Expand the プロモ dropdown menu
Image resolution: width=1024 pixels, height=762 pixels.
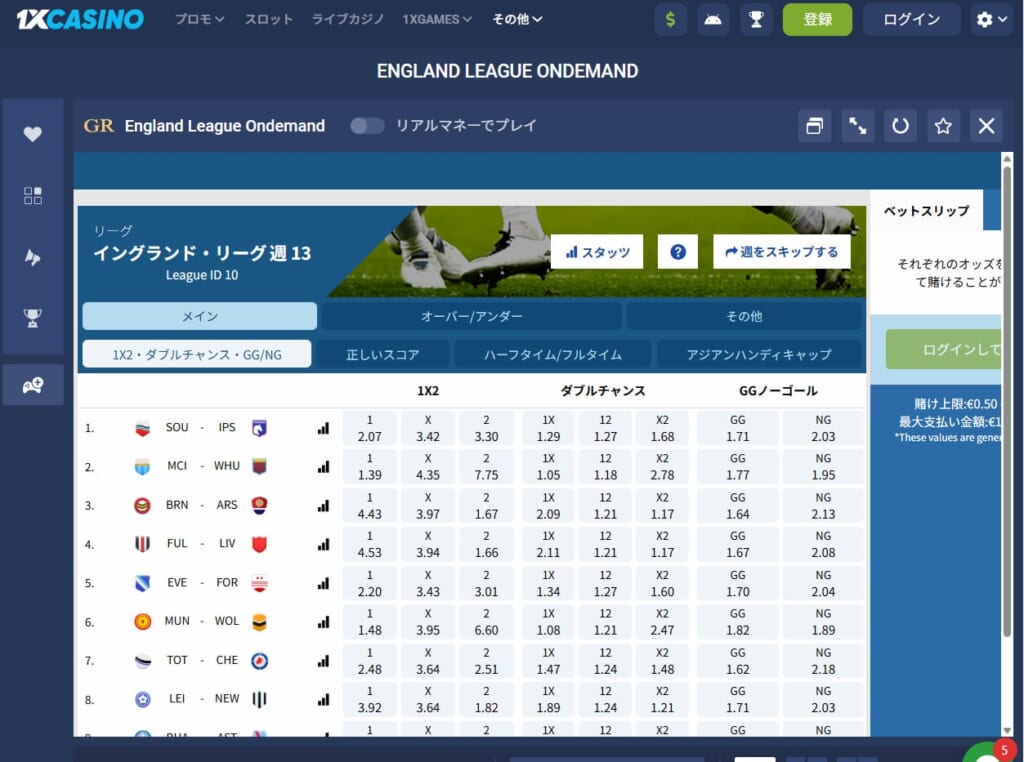[x=199, y=20]
